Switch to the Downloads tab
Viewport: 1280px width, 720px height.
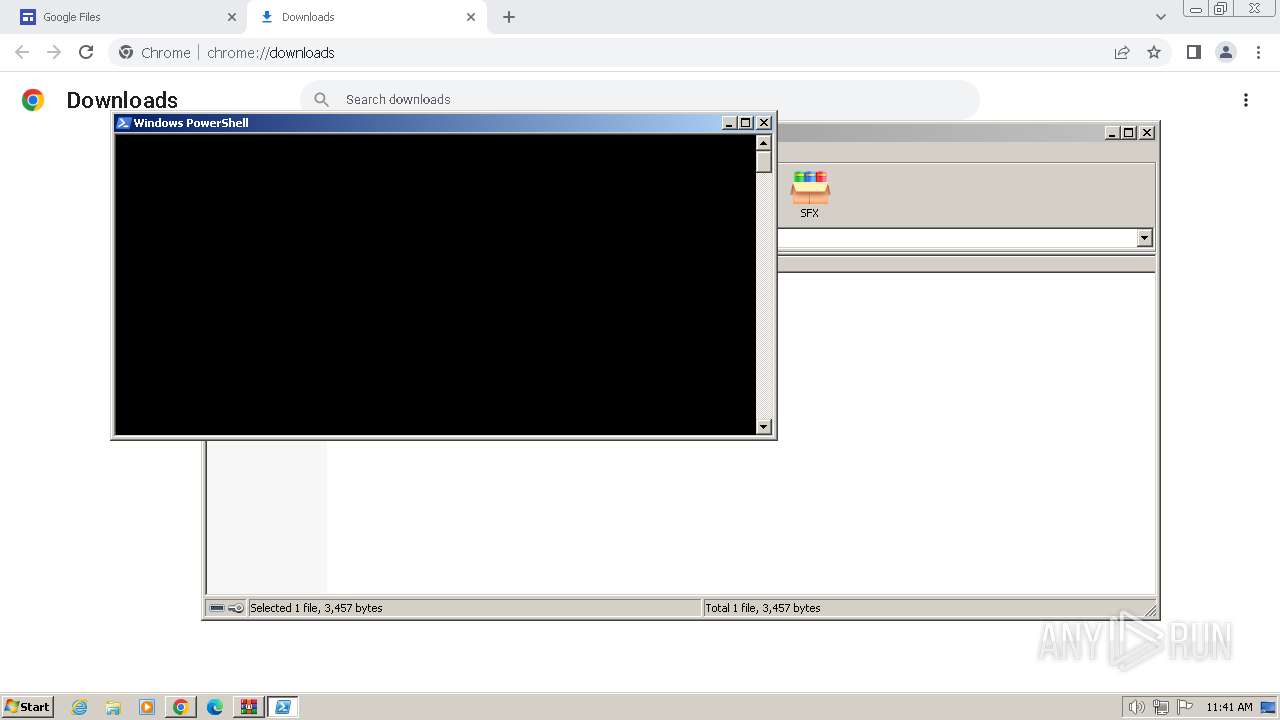368,17
